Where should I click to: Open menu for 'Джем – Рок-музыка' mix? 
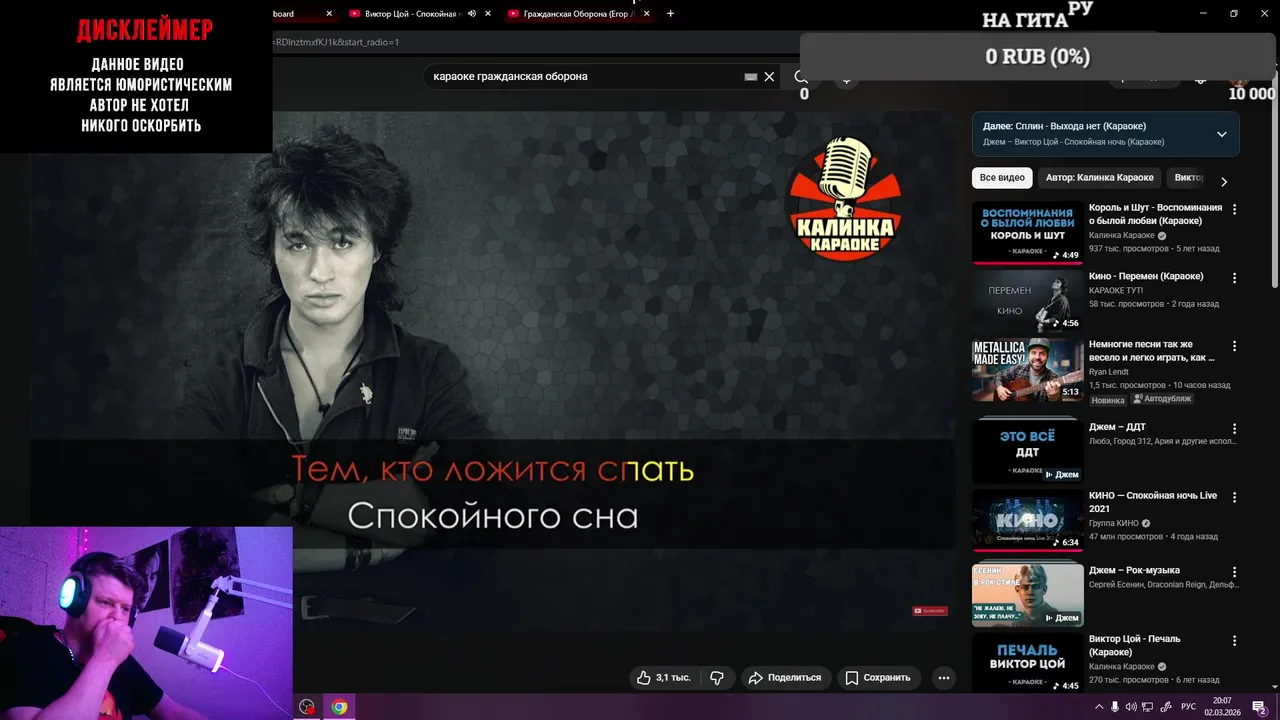tap(1234, 572)
